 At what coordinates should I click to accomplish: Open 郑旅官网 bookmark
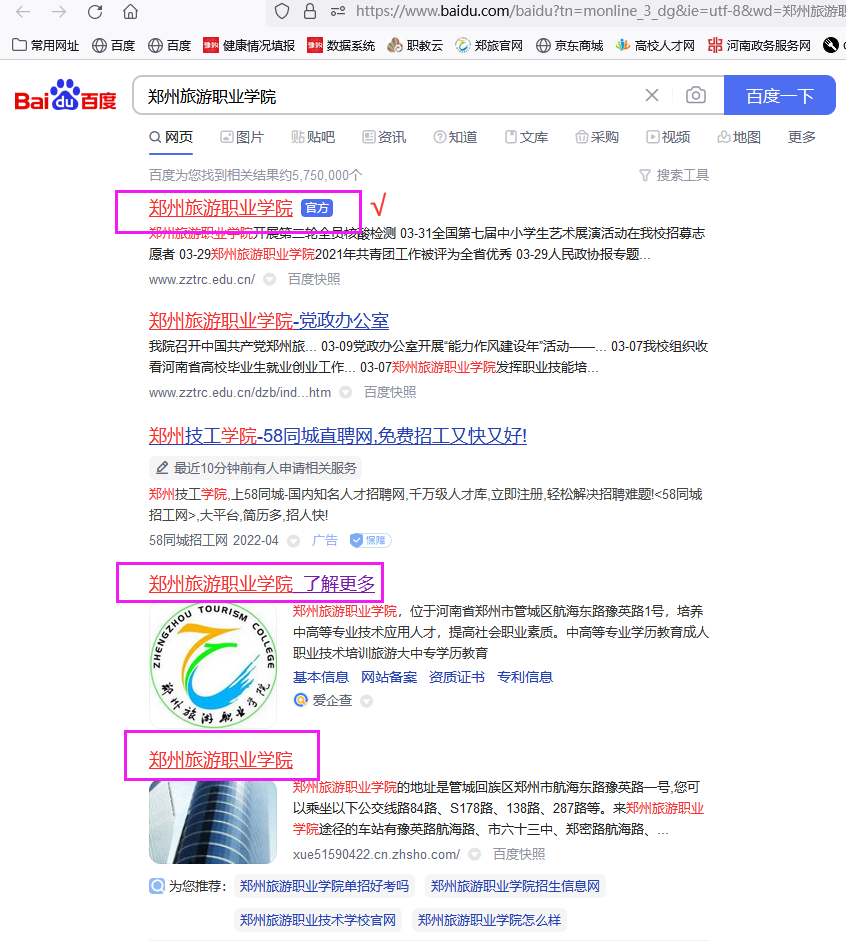click(489, 45)
